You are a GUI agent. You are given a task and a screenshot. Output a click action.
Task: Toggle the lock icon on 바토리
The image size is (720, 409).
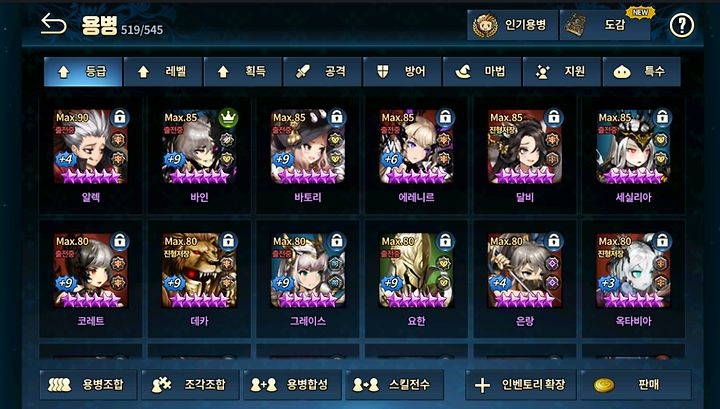coord(337,118)
